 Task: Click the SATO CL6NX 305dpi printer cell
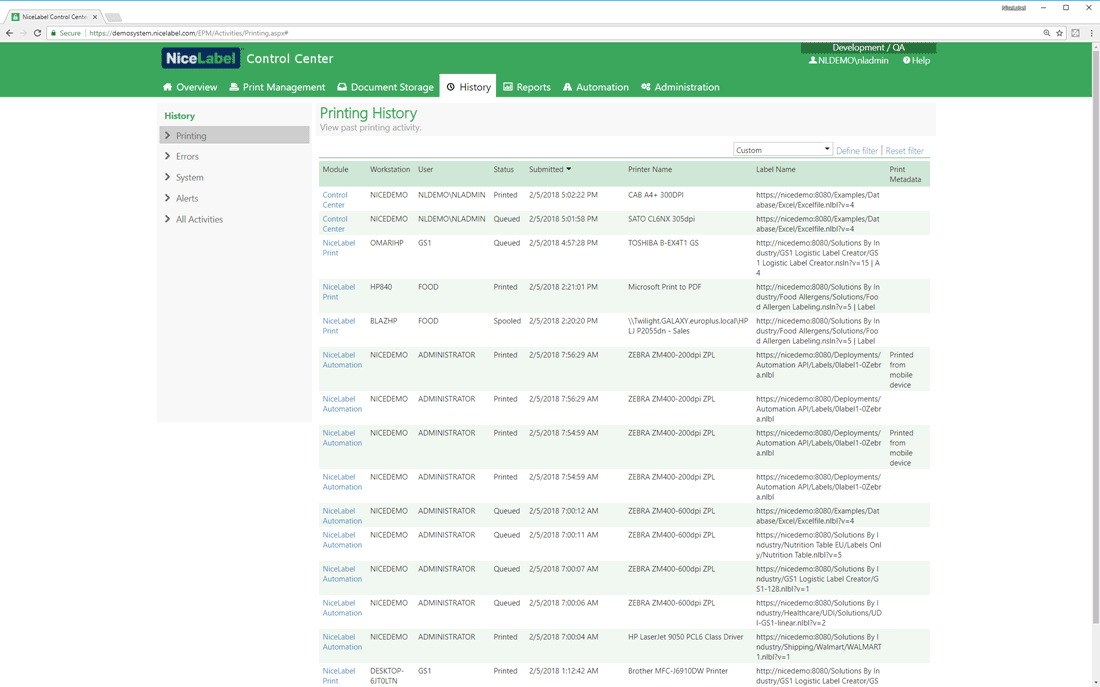(662, 219)
